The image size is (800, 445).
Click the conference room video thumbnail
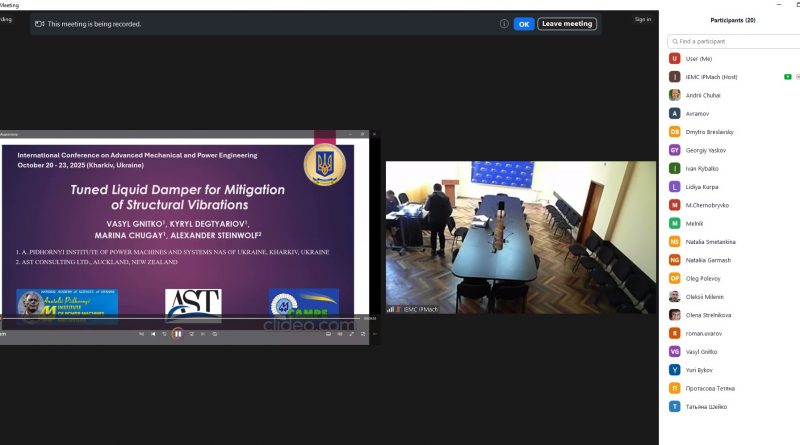(x=521, y=236)
